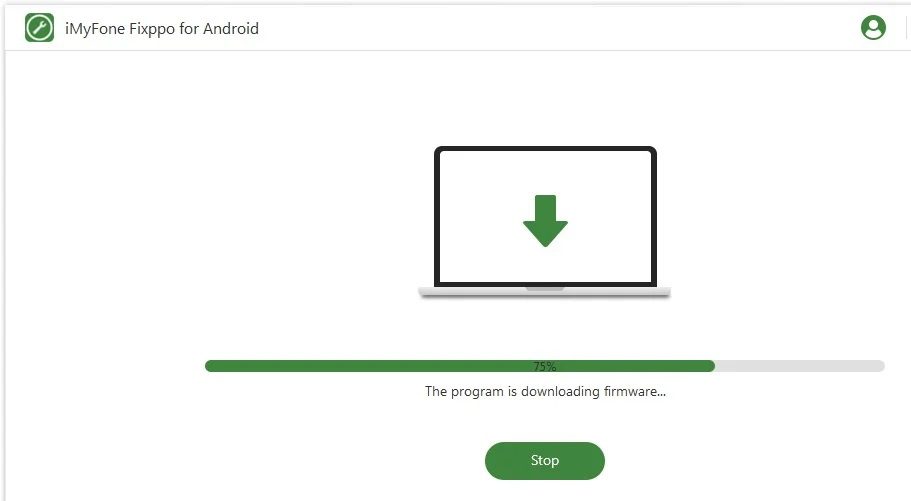Click the vertical divider beside the account icon
911x501 pixels.
coord(906,27)
